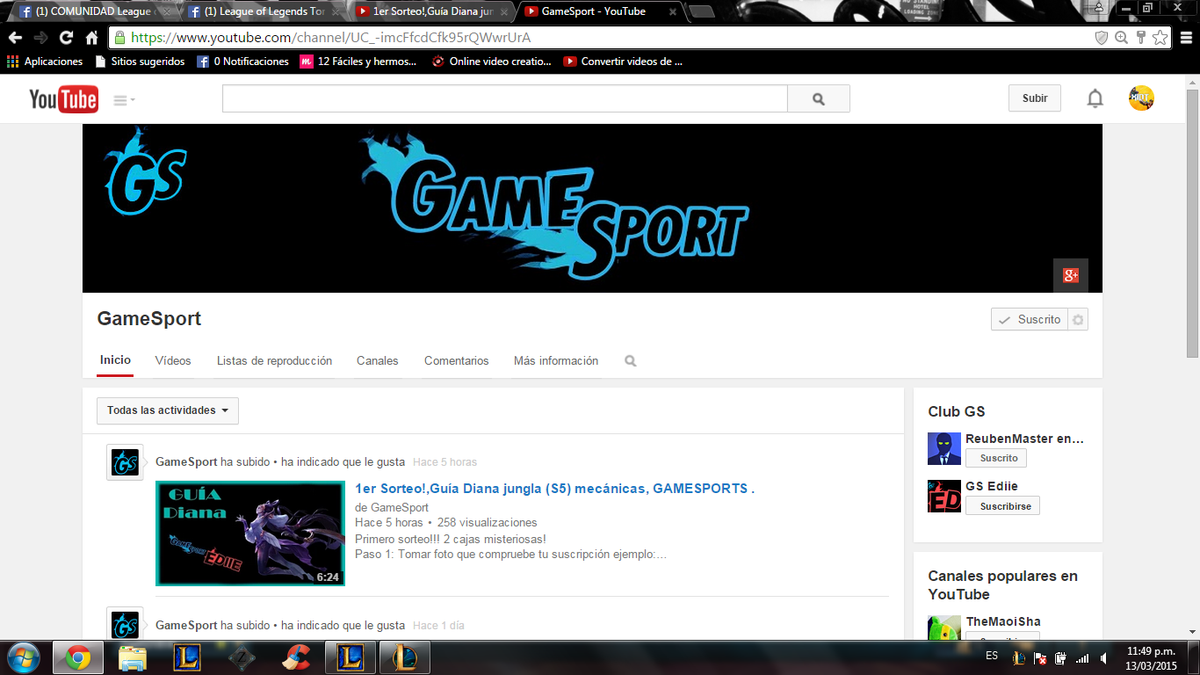Open the Chrome menu button
The width and height of the screenshot is (1200, 675).
click(1185, 38)
